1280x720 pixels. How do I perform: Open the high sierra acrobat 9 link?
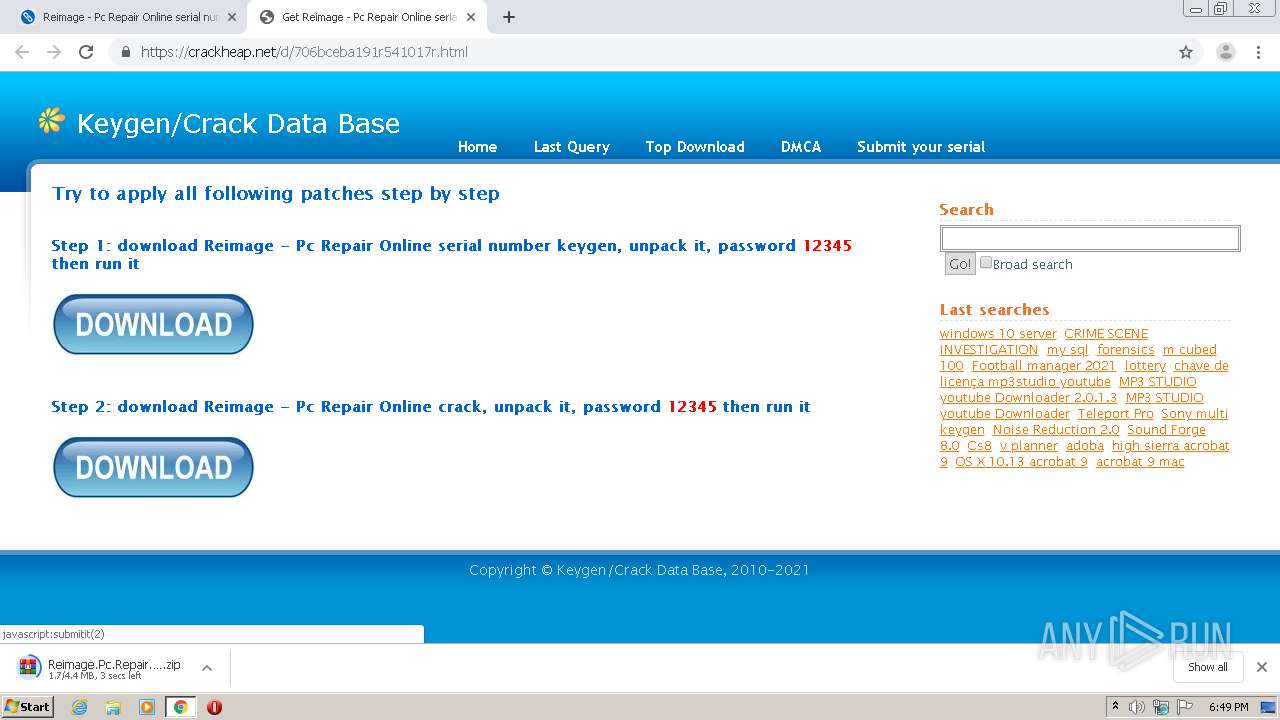[x=1170, y=445]
